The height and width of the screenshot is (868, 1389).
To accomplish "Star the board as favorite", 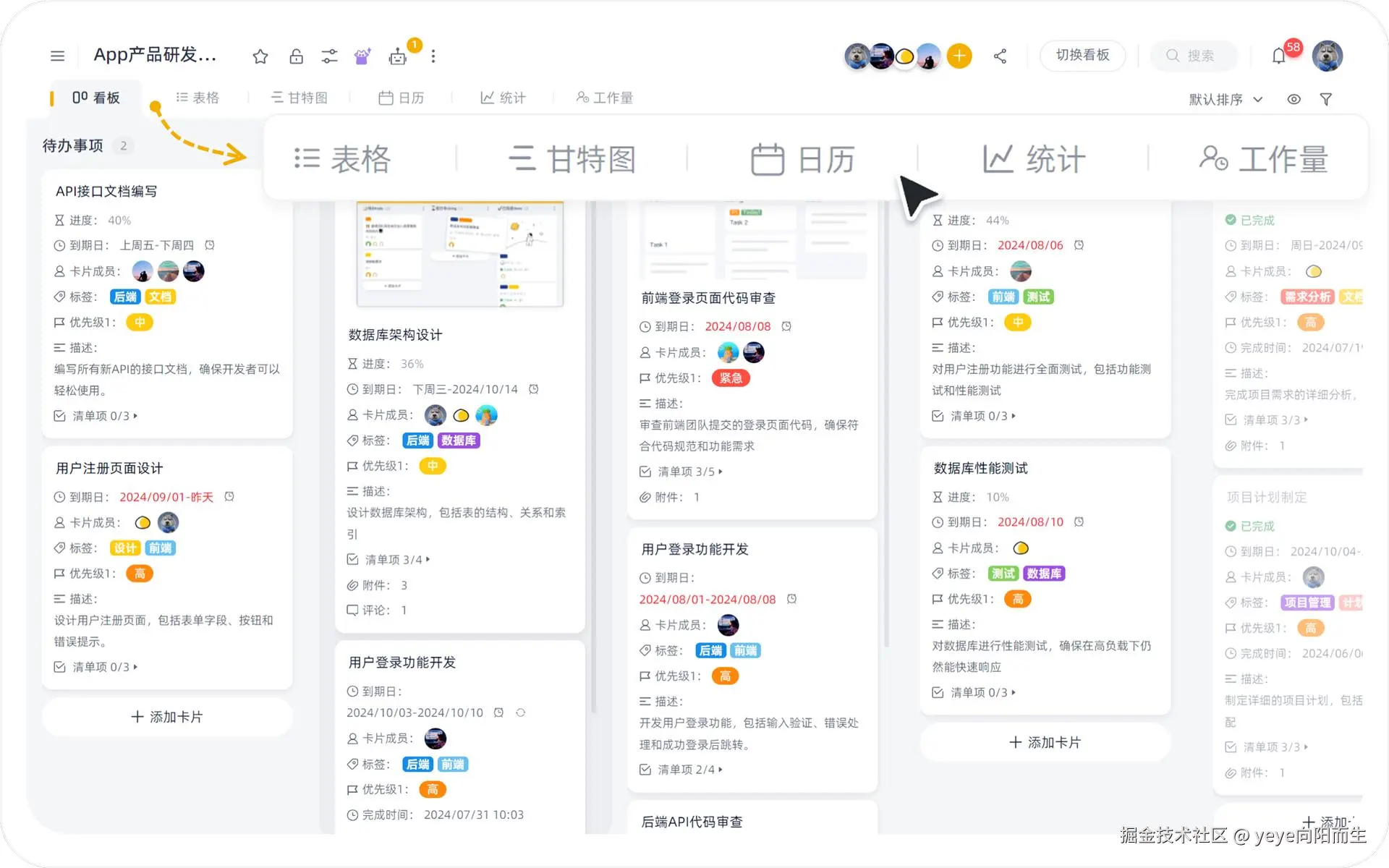I will tap(260, 56).
